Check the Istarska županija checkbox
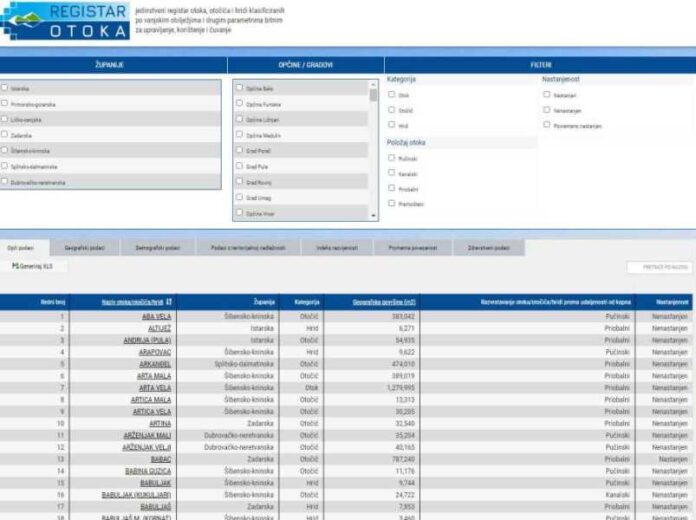The image size is (696, 520). coord(5,88)
